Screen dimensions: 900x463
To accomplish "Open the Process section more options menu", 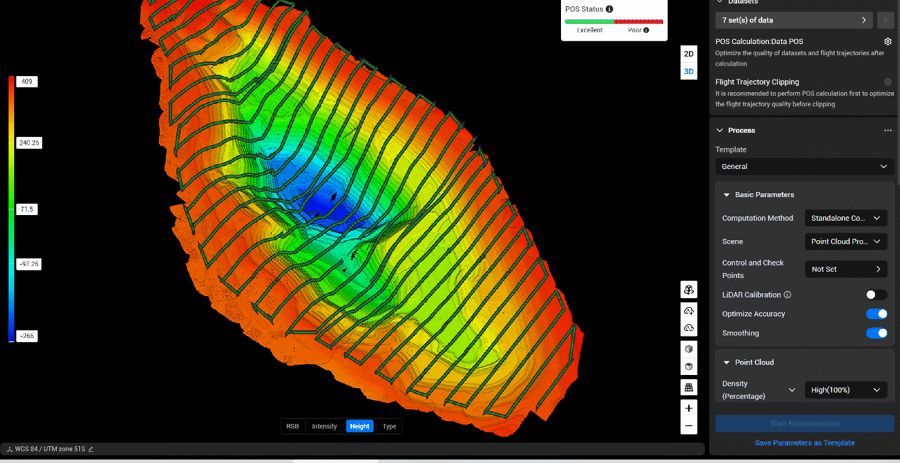I will (887, 130).
